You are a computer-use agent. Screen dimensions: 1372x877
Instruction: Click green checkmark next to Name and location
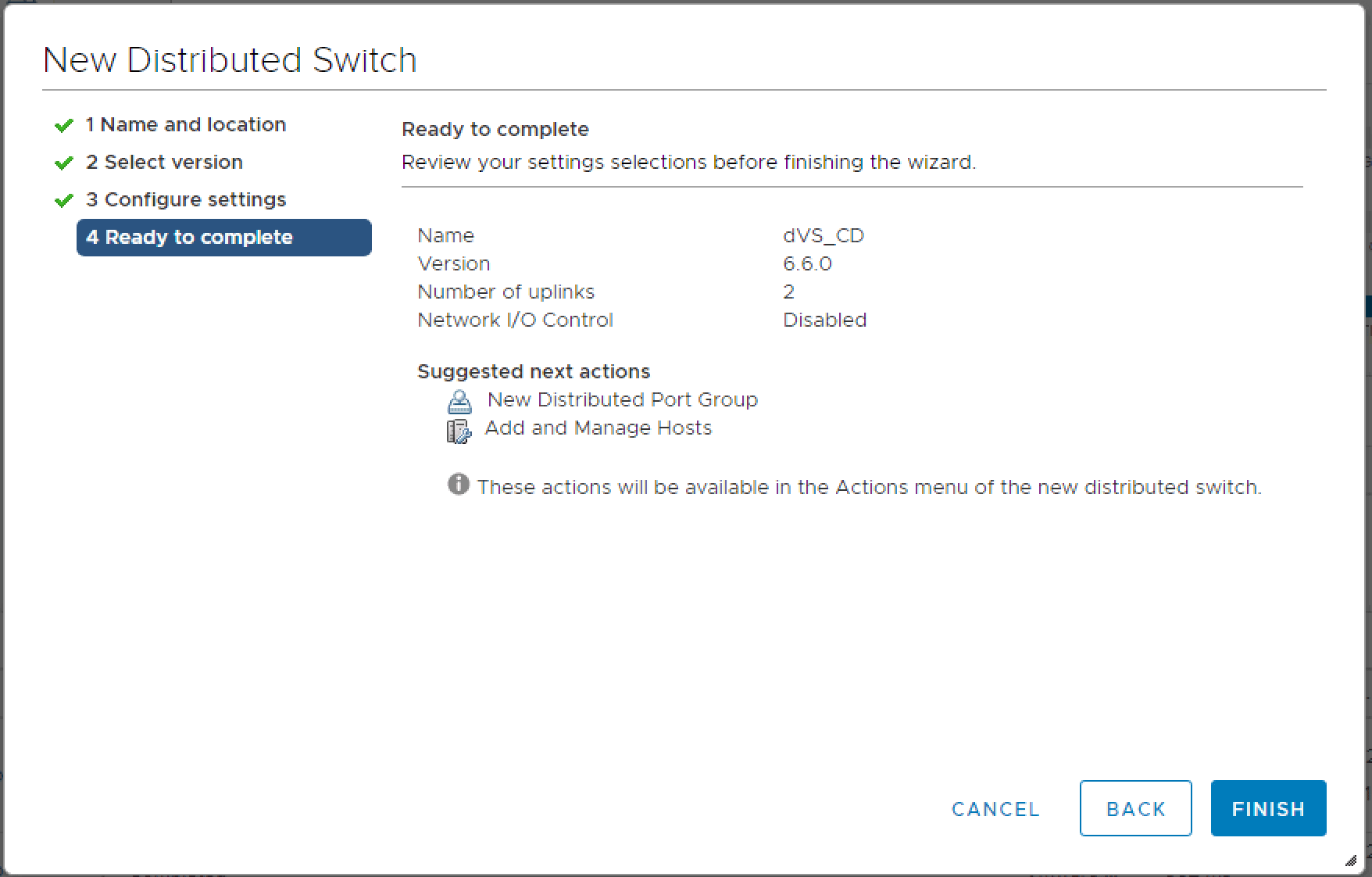[x=64, y=125]
